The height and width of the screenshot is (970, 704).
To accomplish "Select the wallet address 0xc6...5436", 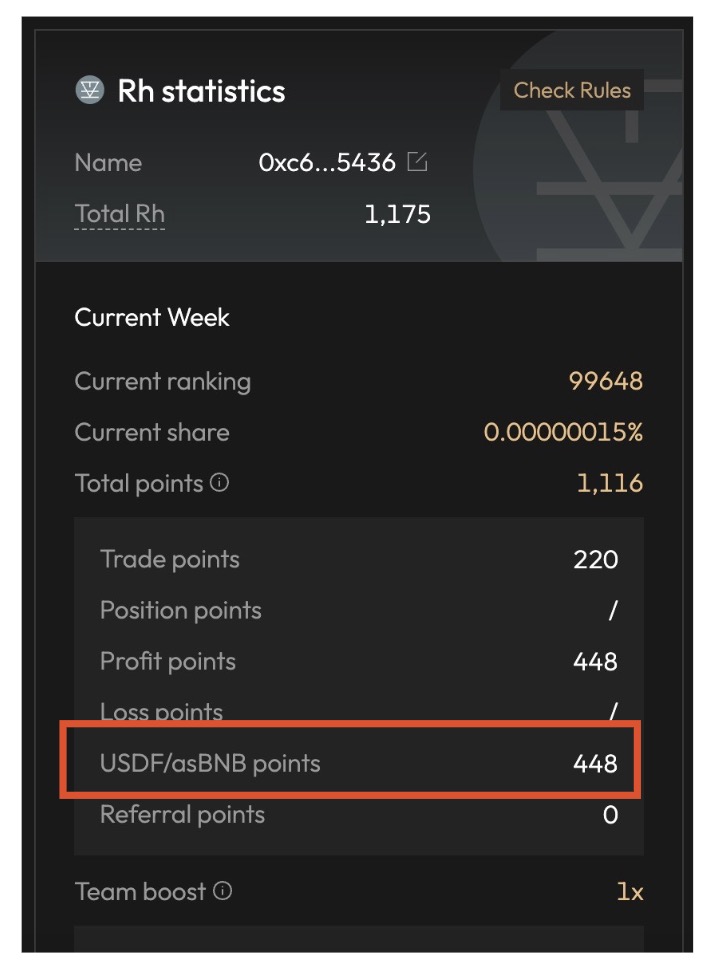I will pyautogui.click(x=327, y=162).
